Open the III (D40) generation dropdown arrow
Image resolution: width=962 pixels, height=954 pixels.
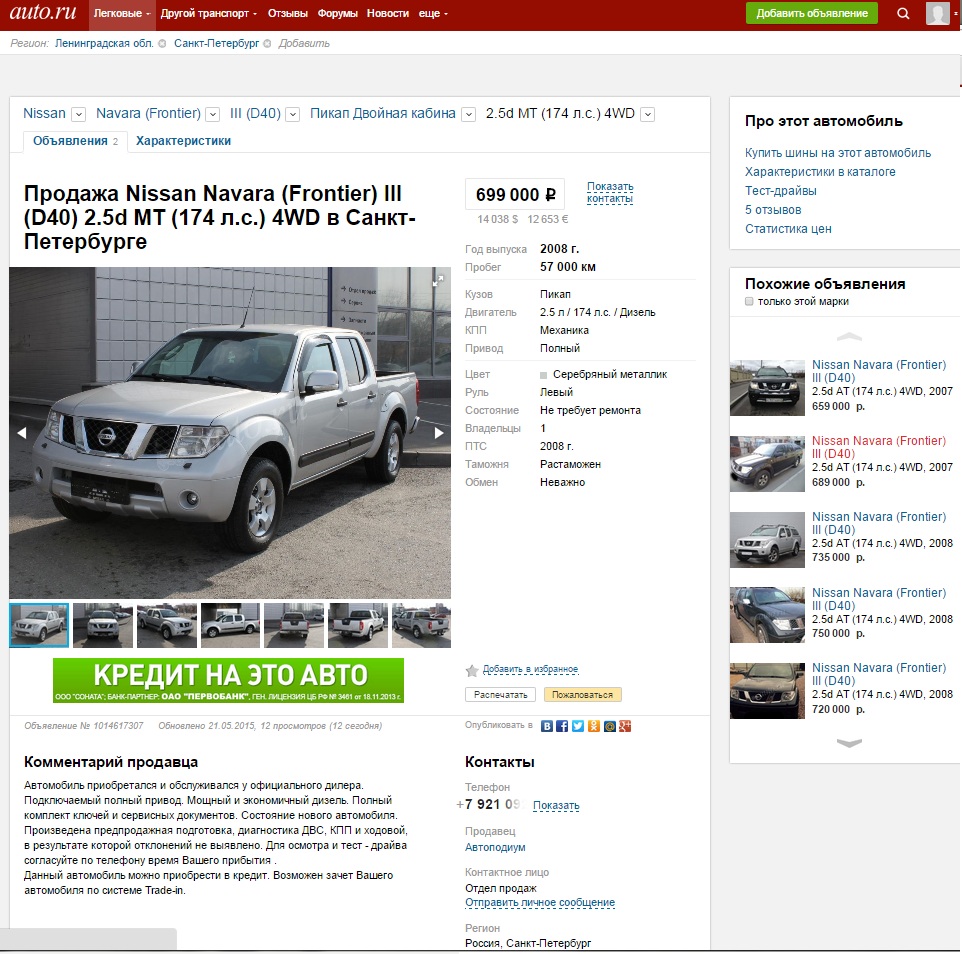point(293,115)
